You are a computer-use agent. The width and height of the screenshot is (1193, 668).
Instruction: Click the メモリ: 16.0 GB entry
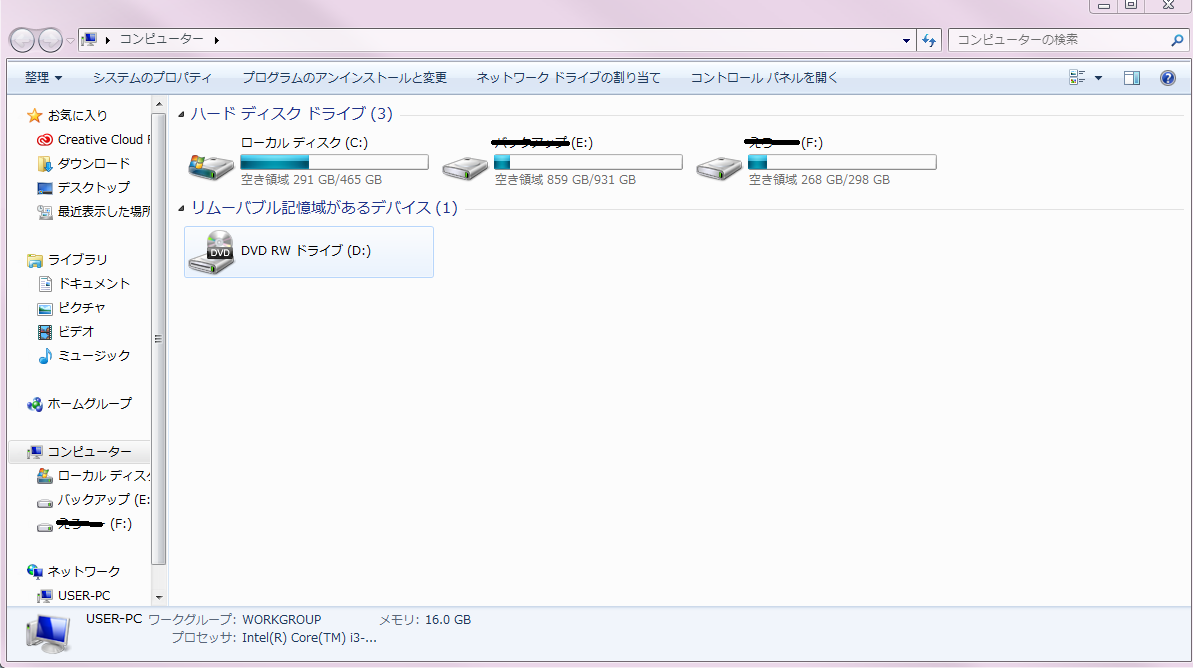tap(425, 620)
